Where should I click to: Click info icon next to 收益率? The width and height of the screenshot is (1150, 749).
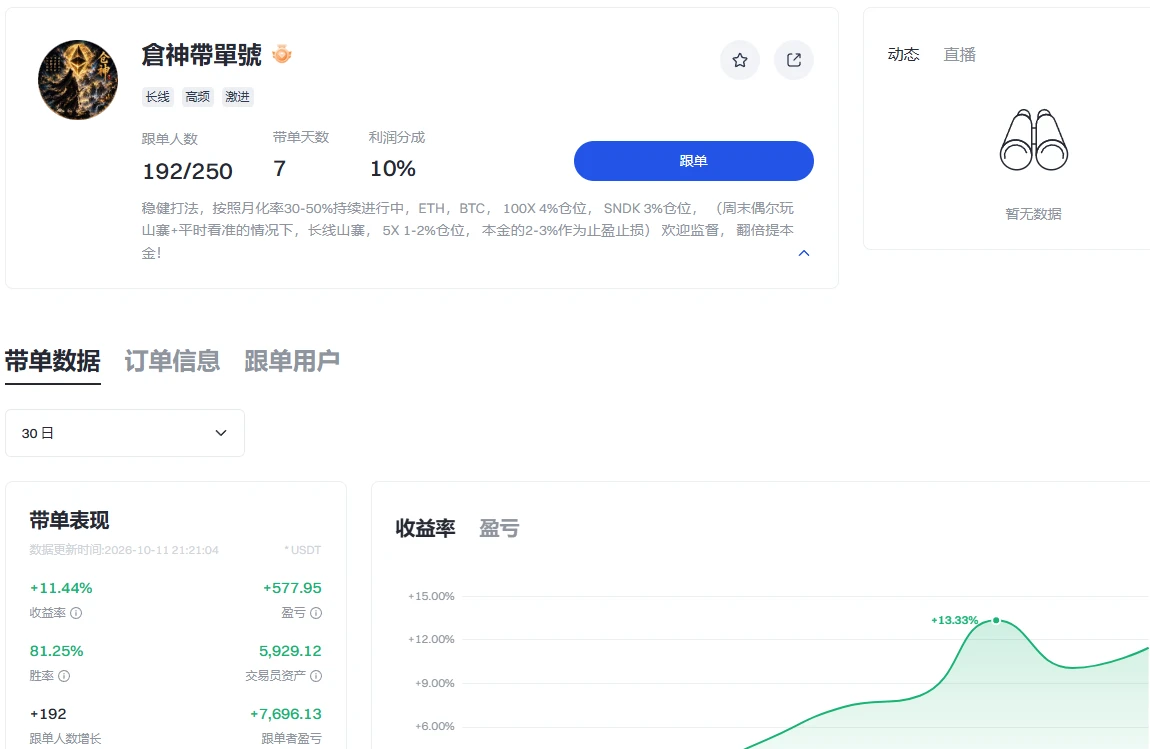76,613
